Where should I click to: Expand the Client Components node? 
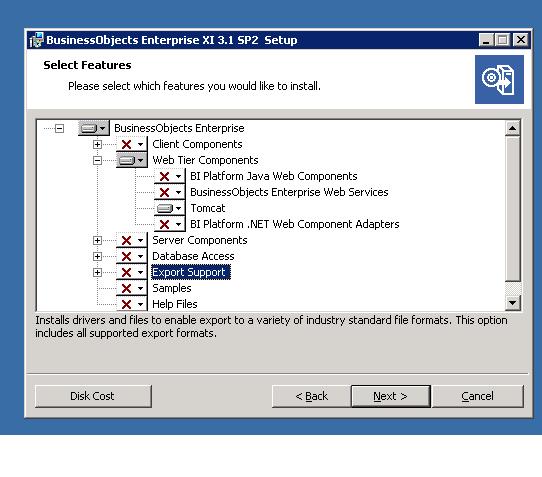(x=97, y=144)
